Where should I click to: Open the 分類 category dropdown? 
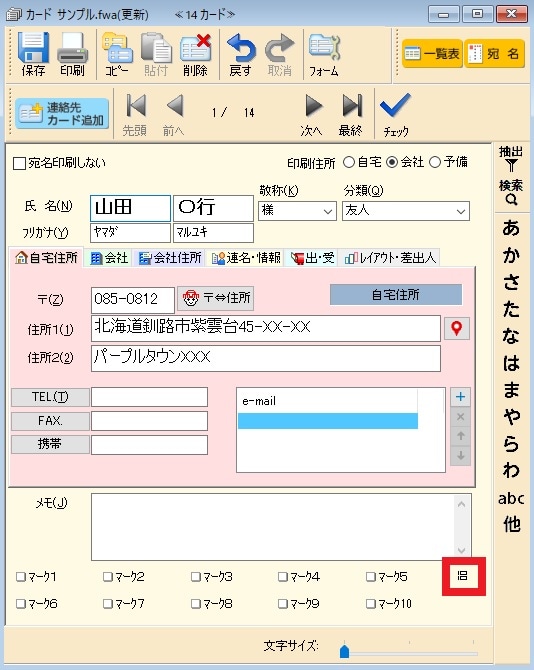[461, 211]
